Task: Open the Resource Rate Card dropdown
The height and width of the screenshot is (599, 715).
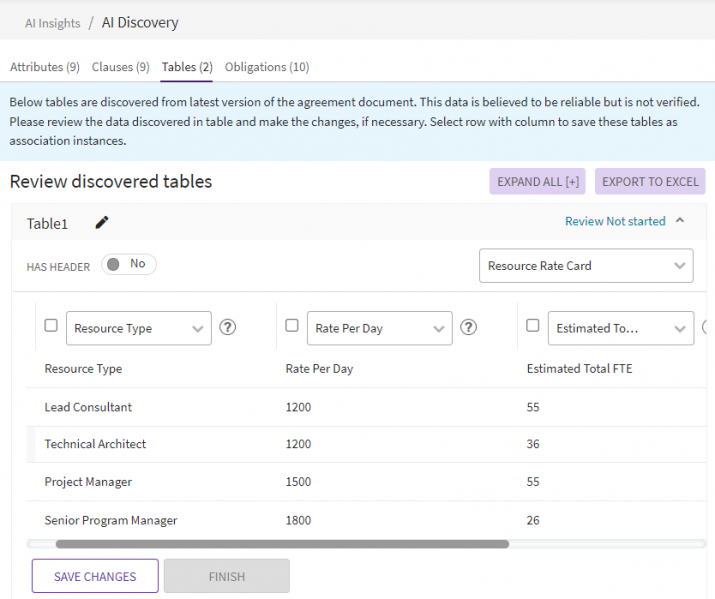Action: [x=586, y=266]
